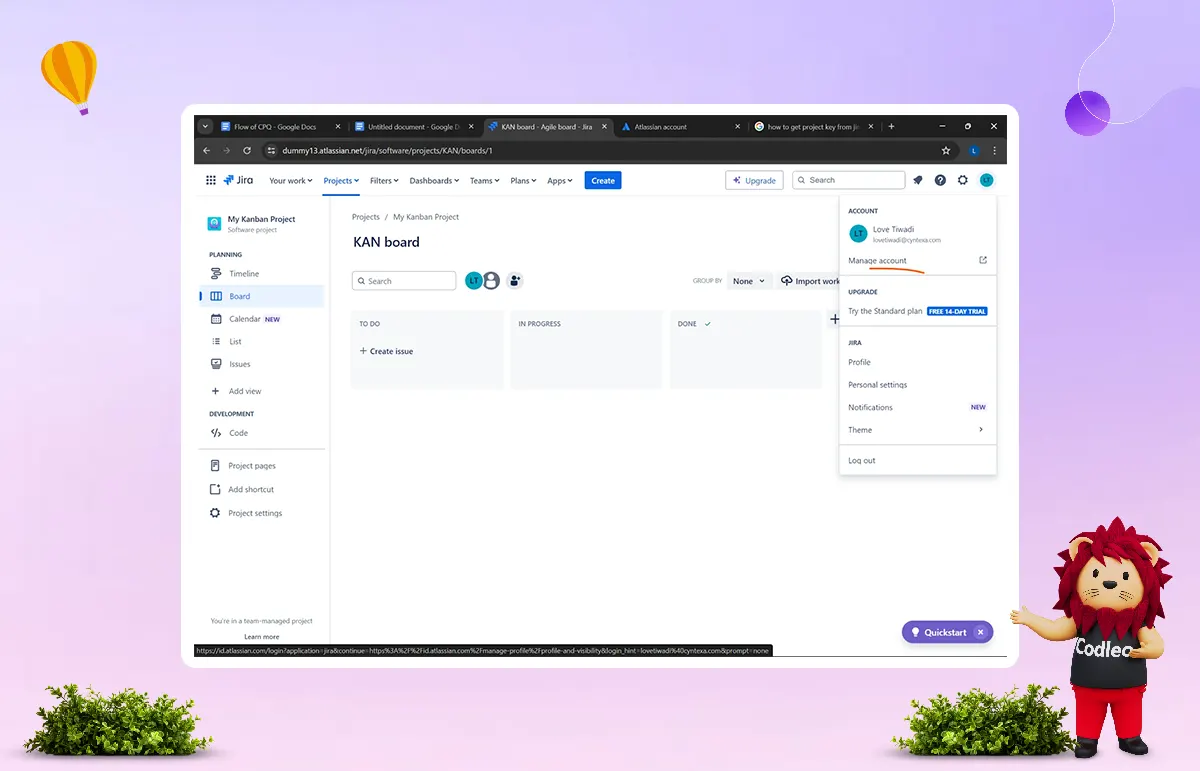The height and width of the screenshot is (771, 1200).
Task: Click the Jira logo in the header
Action: [238, 180]
